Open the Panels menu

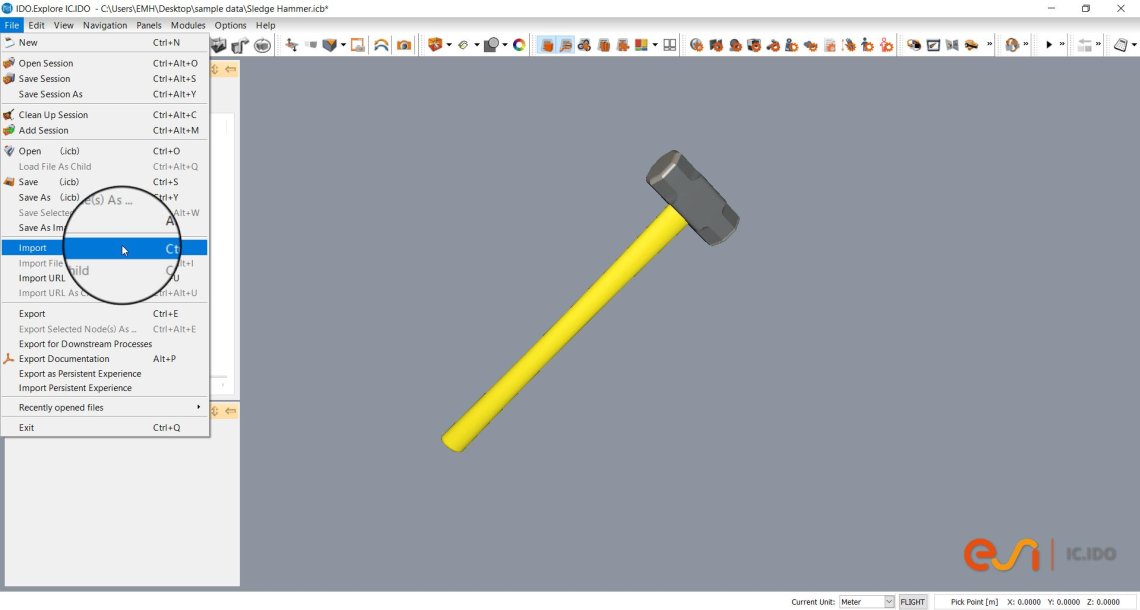pyautogui.click(x=148, y=25)
